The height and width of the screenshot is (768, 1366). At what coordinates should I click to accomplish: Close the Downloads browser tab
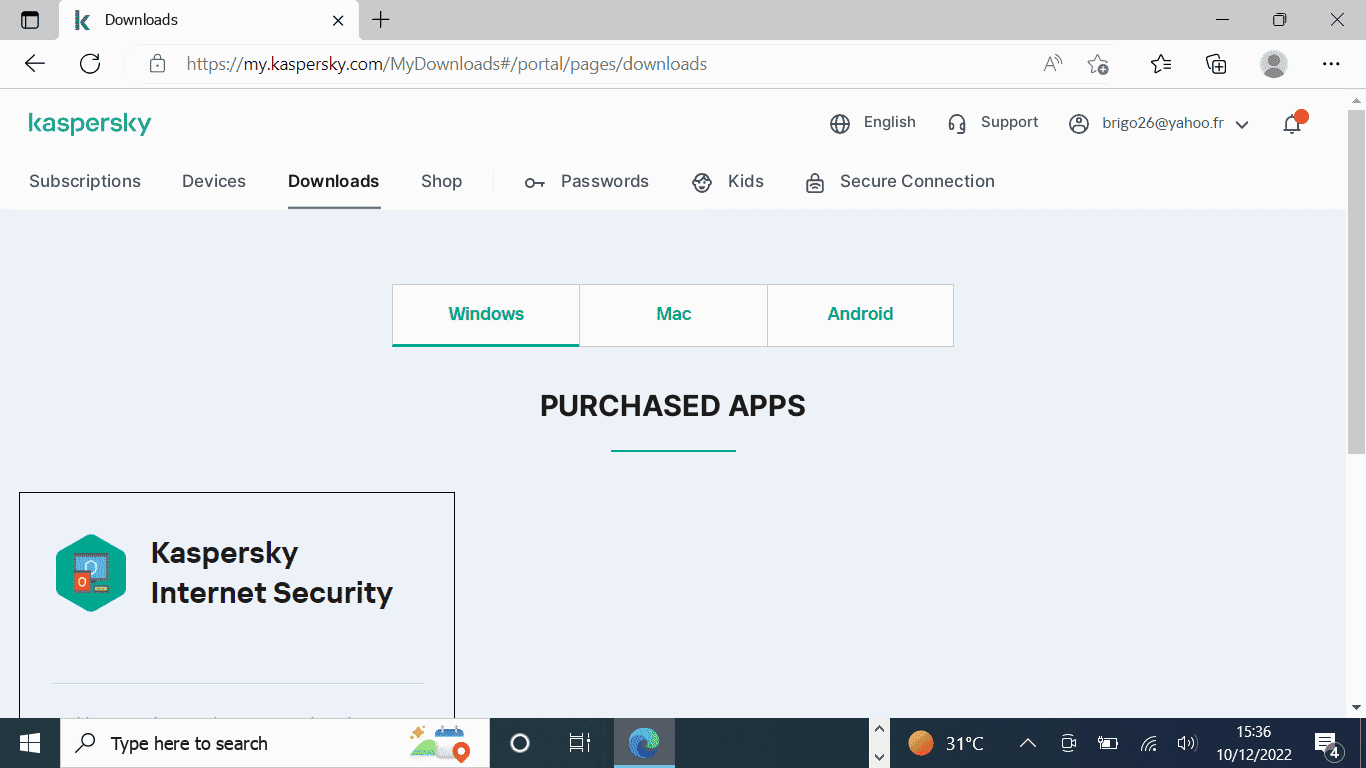[x=338, y=20]
